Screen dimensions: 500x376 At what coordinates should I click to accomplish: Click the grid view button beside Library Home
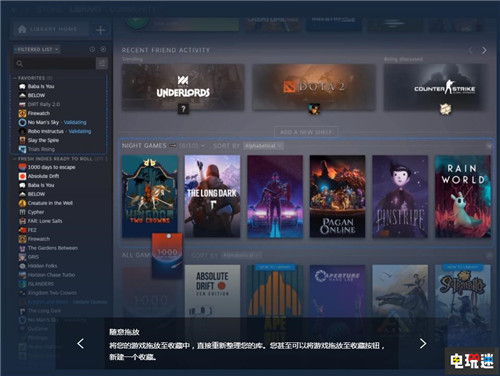100,30
